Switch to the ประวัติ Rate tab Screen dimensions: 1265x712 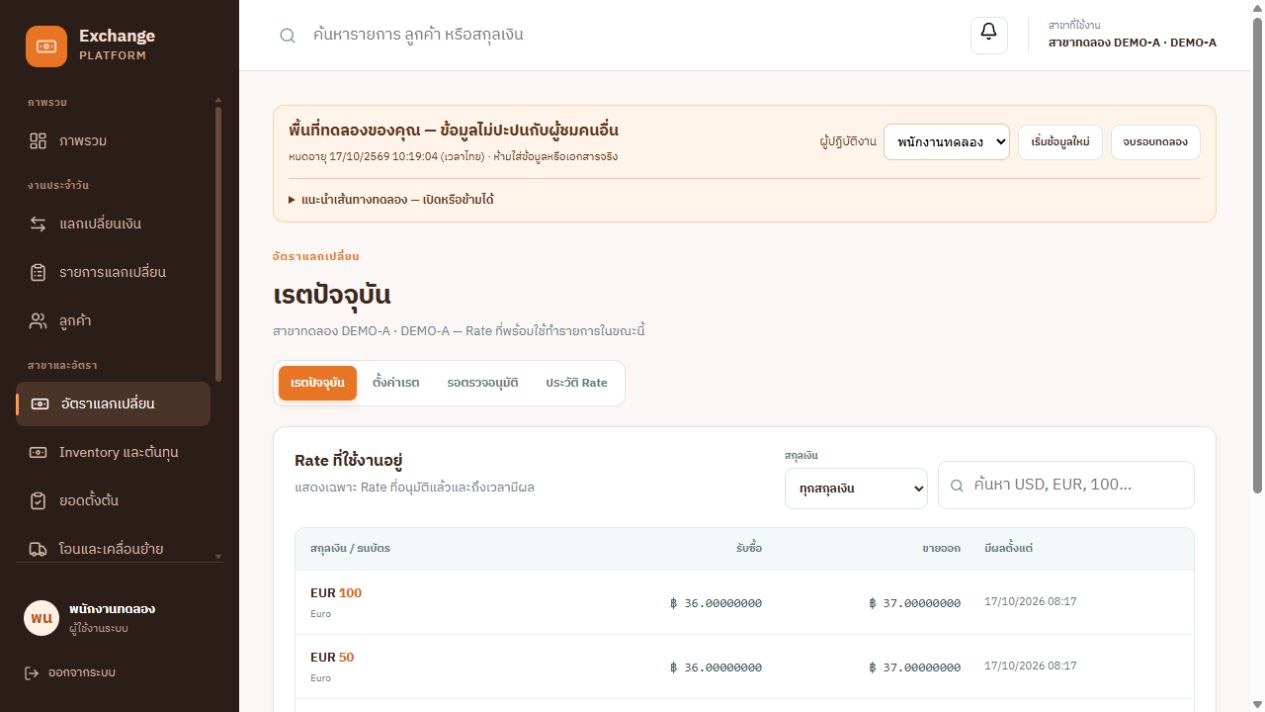pos(577,383)
